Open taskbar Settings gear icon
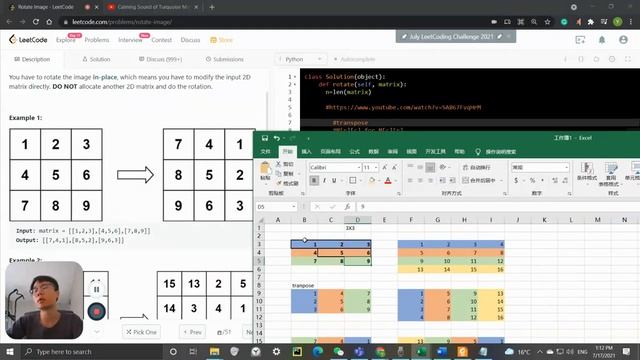640x360 pixels. point(276,351)
